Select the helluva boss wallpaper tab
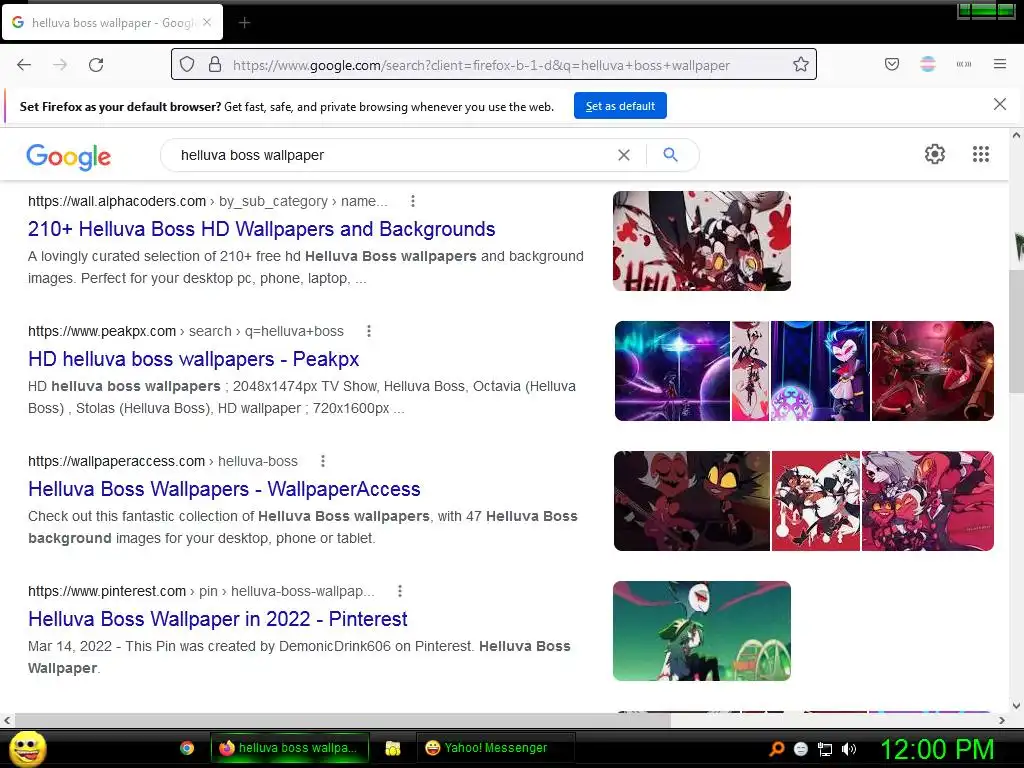This screenshot has width=1024, height=768. [112, 23]
